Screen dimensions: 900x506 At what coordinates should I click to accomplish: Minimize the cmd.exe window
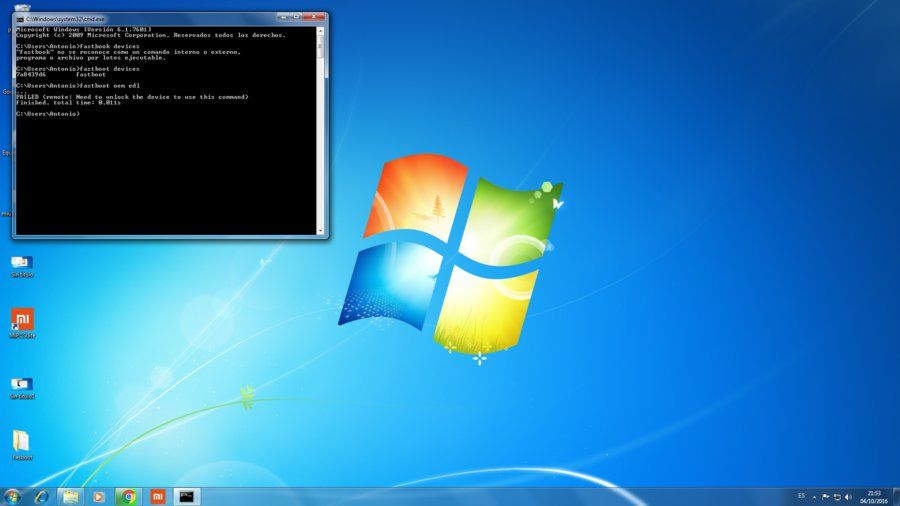pos(283,17)
